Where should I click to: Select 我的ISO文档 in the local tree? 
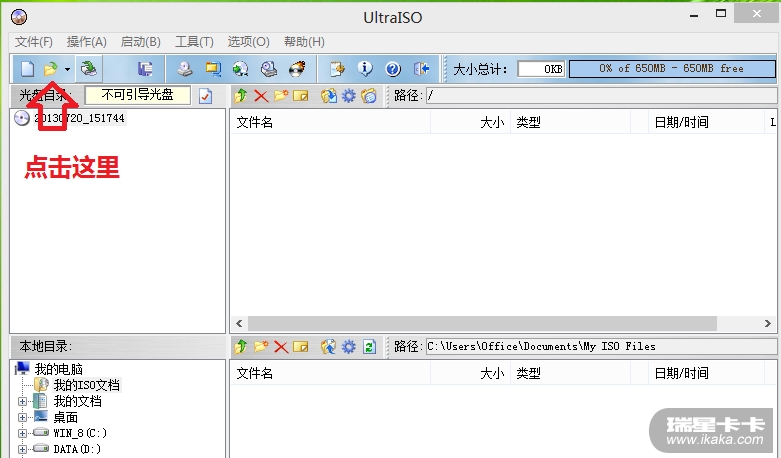[x=87, y=385]
